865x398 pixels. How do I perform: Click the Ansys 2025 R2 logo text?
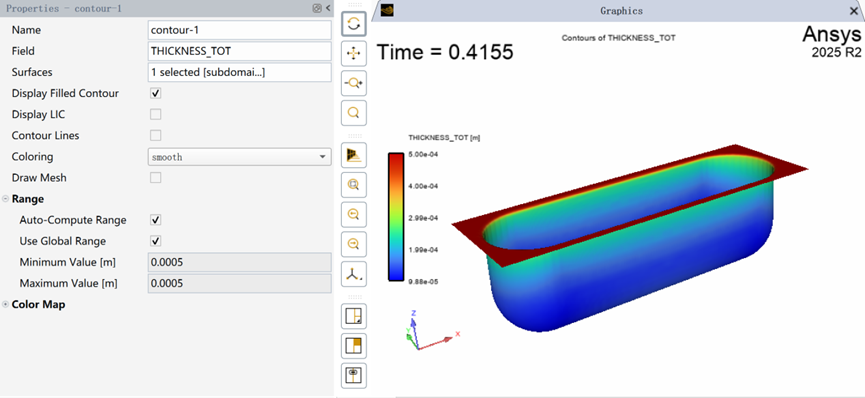(831, 43)
